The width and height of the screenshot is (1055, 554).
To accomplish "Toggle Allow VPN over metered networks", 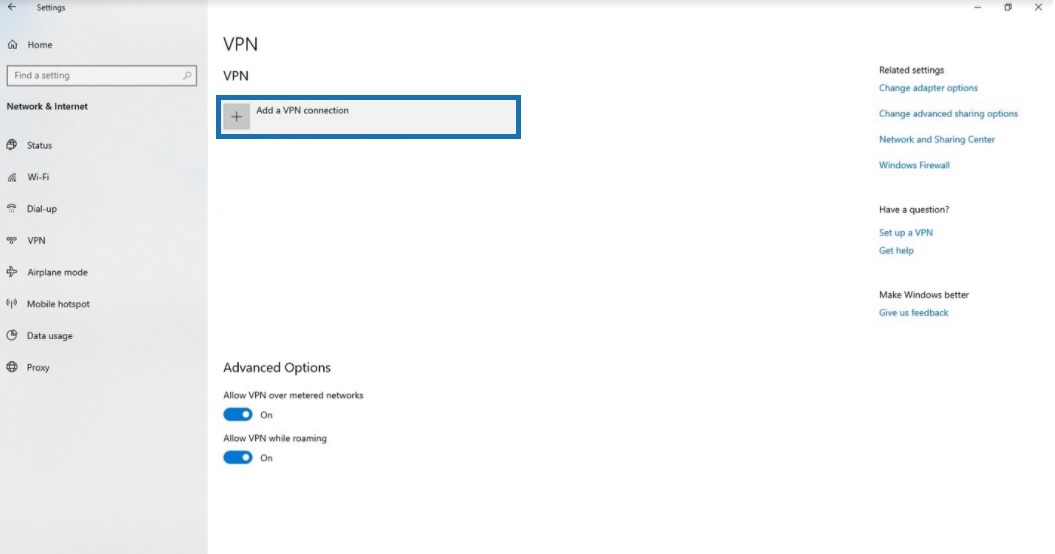I will click(238, 415).
